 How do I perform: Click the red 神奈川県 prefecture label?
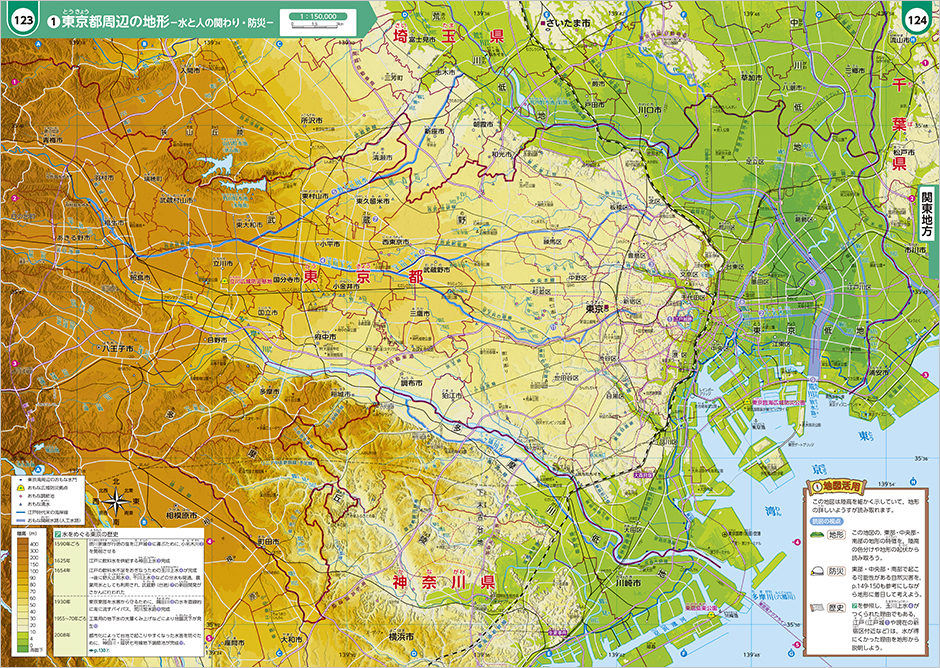444,582
